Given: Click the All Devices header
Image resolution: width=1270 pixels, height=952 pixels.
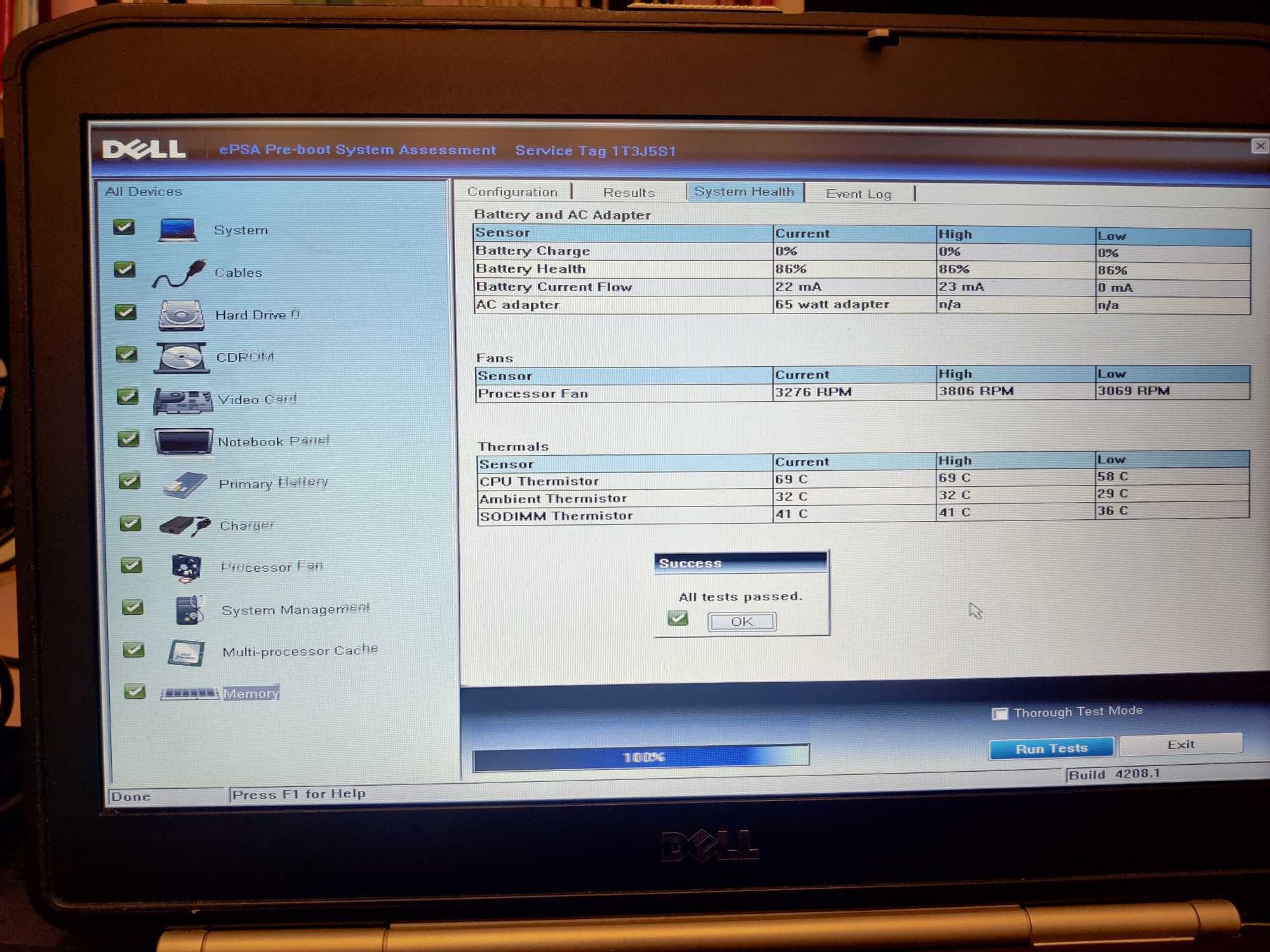Looking at the screenshot, I should 144,191.
